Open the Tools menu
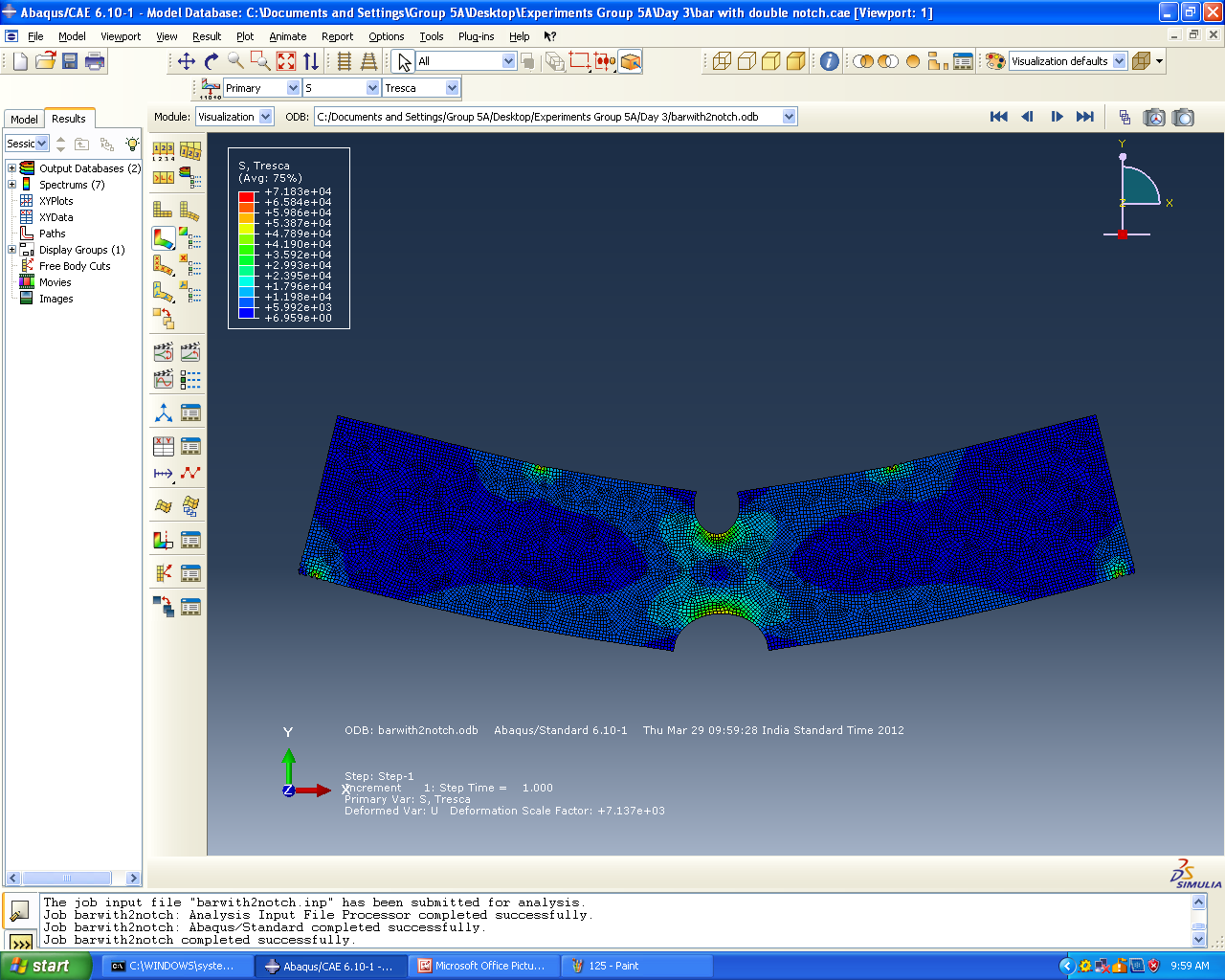The height and width of the screenshot is (980, 1225). [x=432, y=36]
